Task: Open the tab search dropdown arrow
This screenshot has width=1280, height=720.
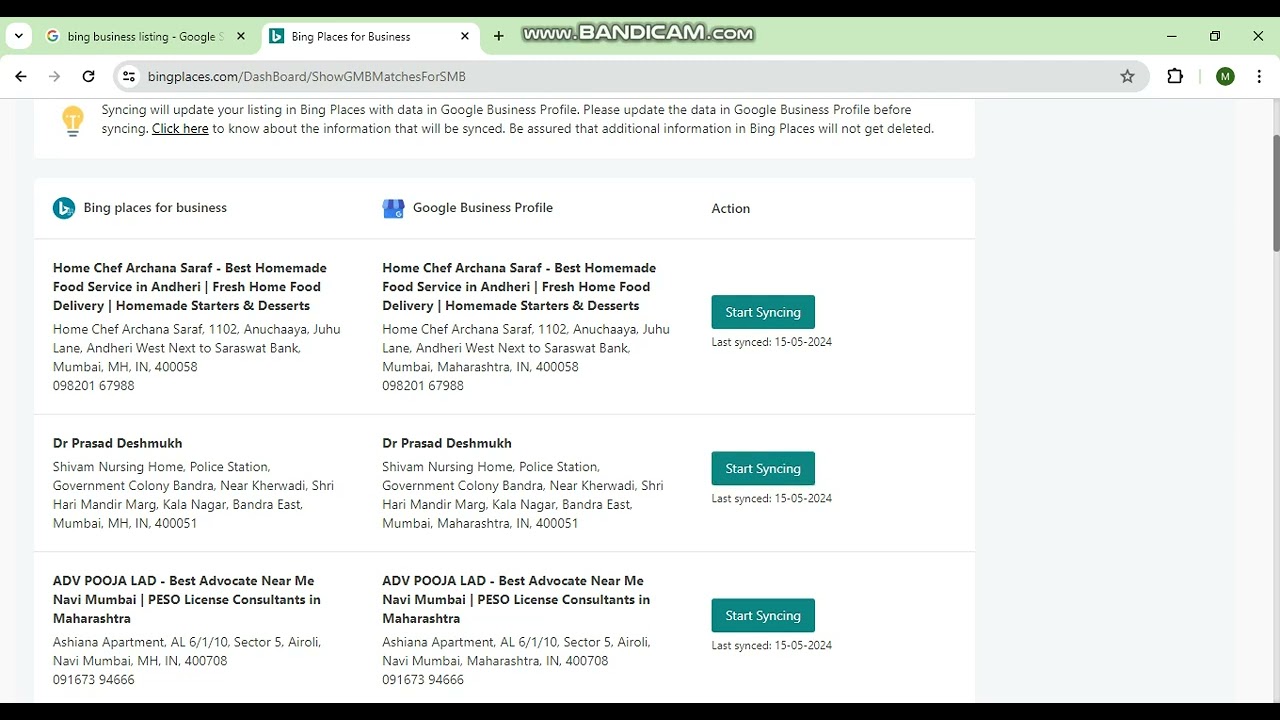Action: [18, 36]
